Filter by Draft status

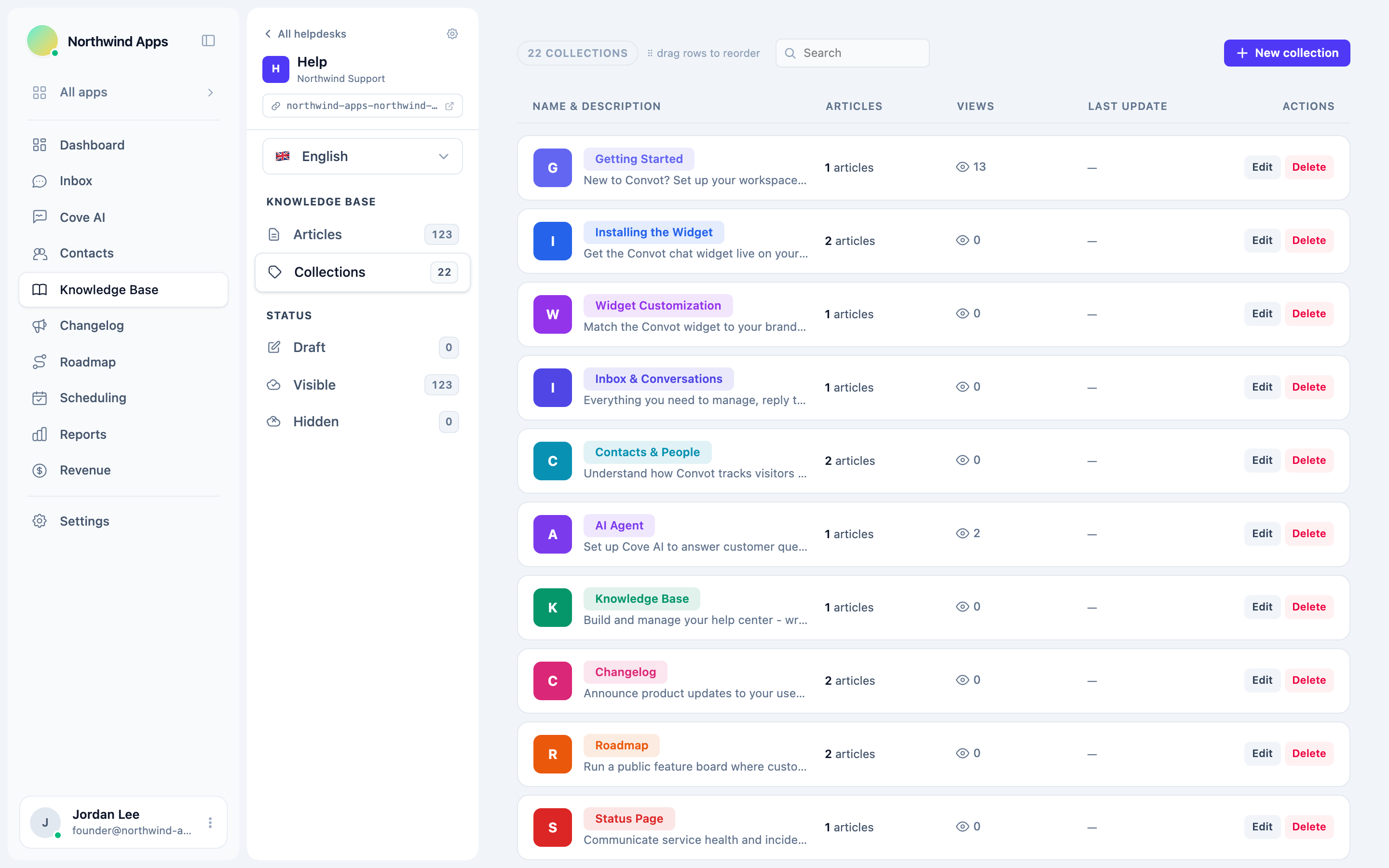363,347
